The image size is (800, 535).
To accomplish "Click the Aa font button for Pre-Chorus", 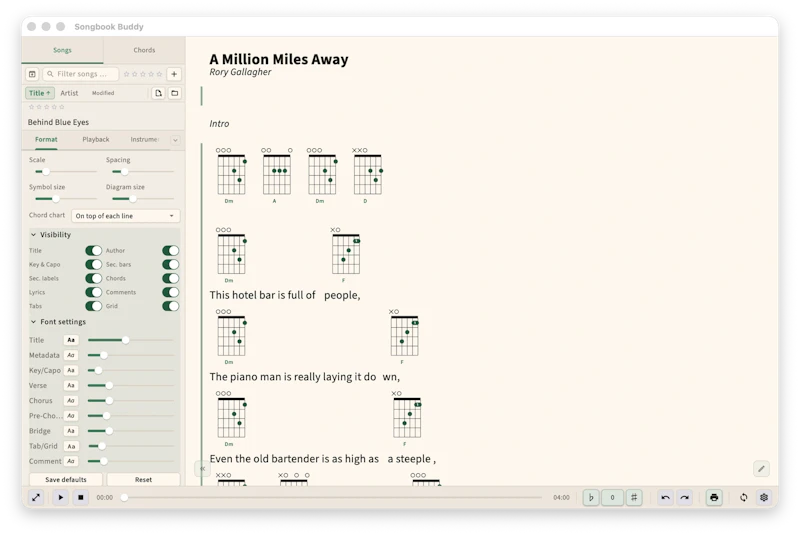I will [71, 416].
